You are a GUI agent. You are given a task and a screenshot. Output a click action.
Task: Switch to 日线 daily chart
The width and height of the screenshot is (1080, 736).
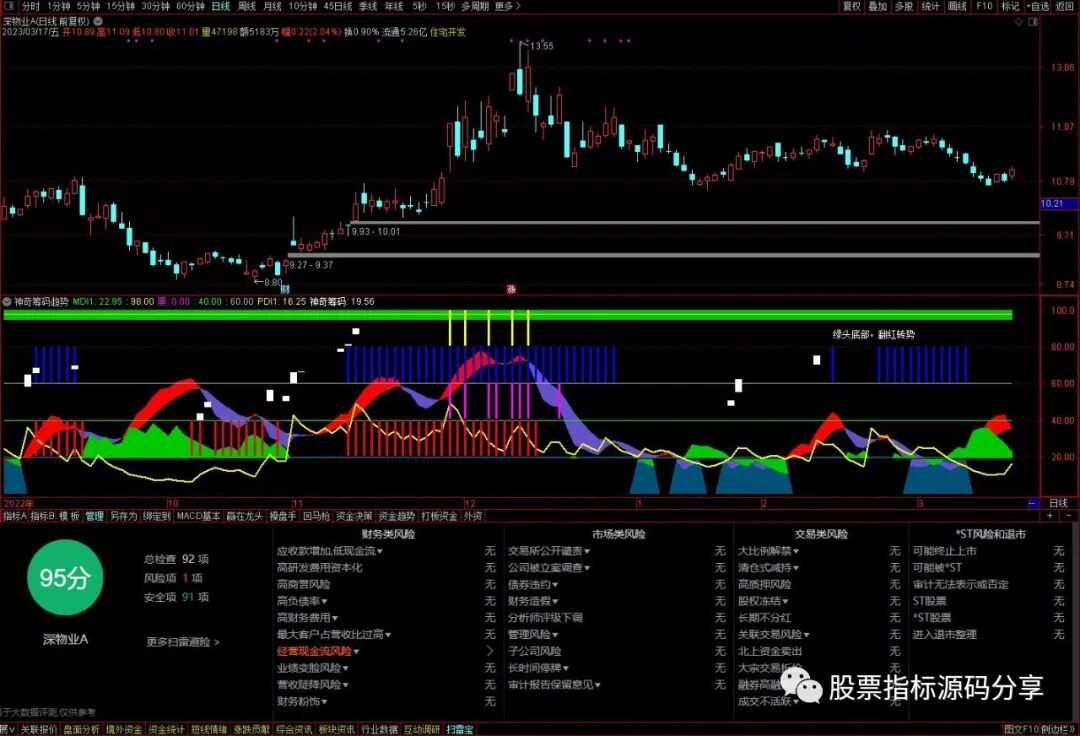221,6
